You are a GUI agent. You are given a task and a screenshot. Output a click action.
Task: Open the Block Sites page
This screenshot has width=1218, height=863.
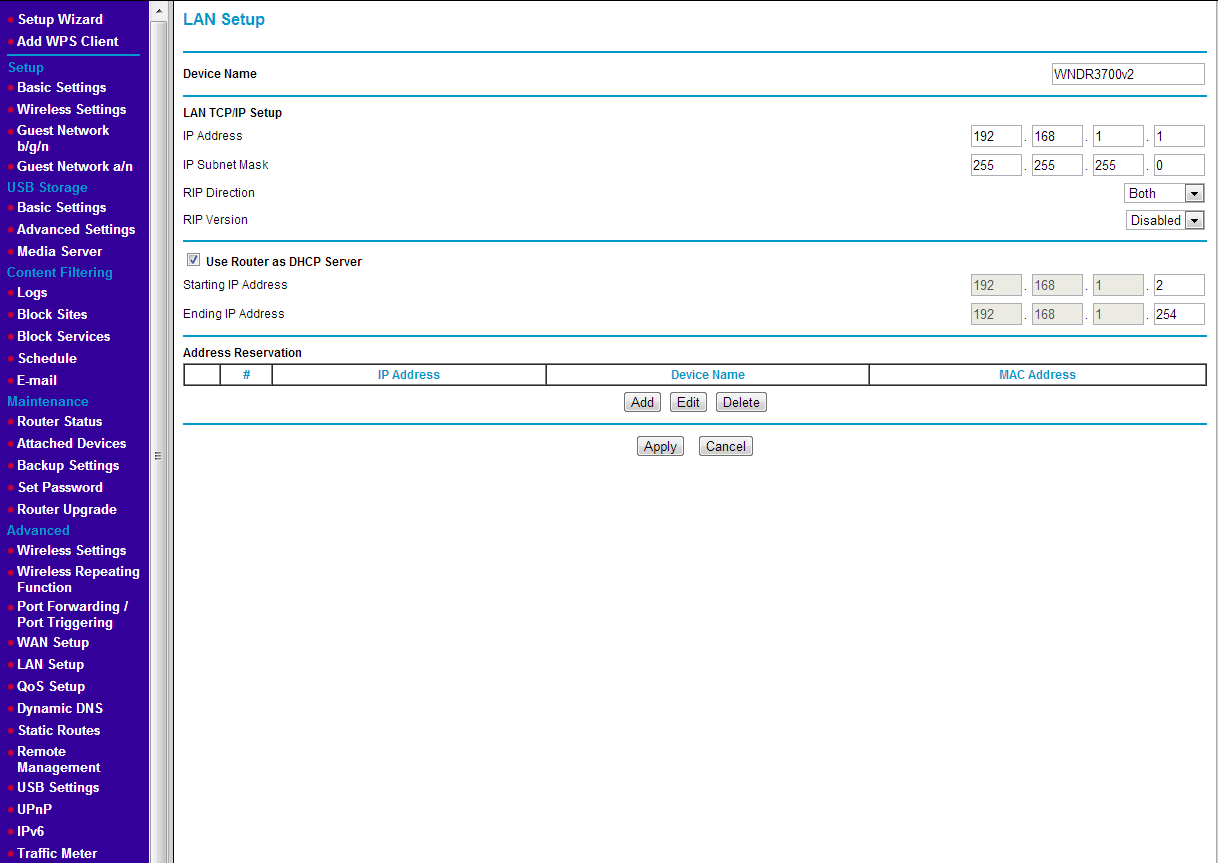click(x=49, y=314)
